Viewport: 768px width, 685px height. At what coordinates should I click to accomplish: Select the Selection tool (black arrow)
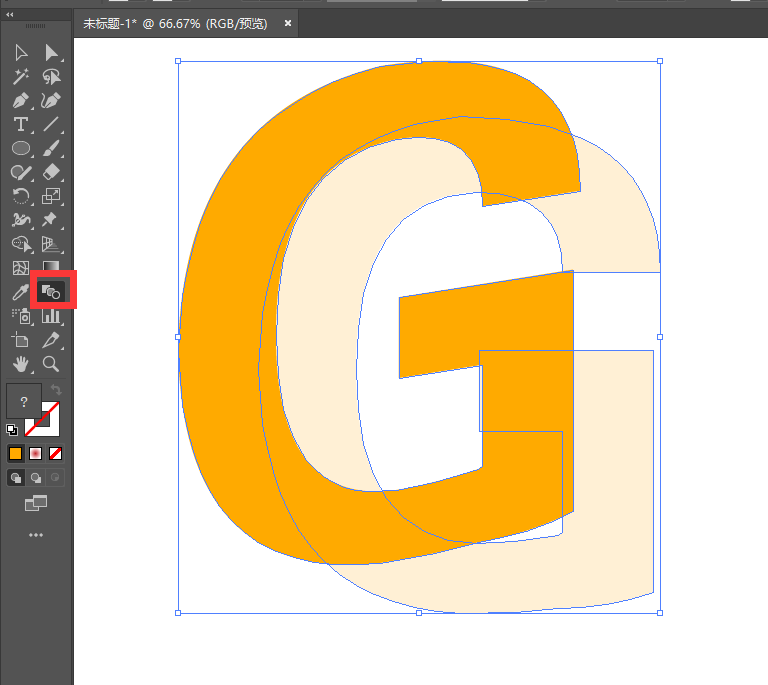[21, 53]
